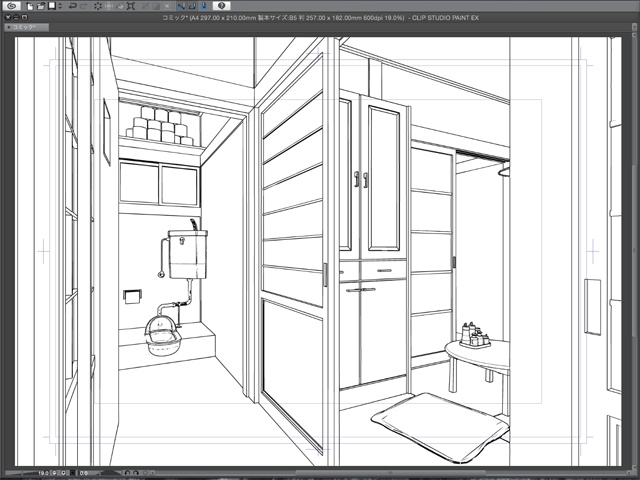Switch to the コミック* canvas tab
Viewport: 640px width, 480px height.
[x=26, y=27]
